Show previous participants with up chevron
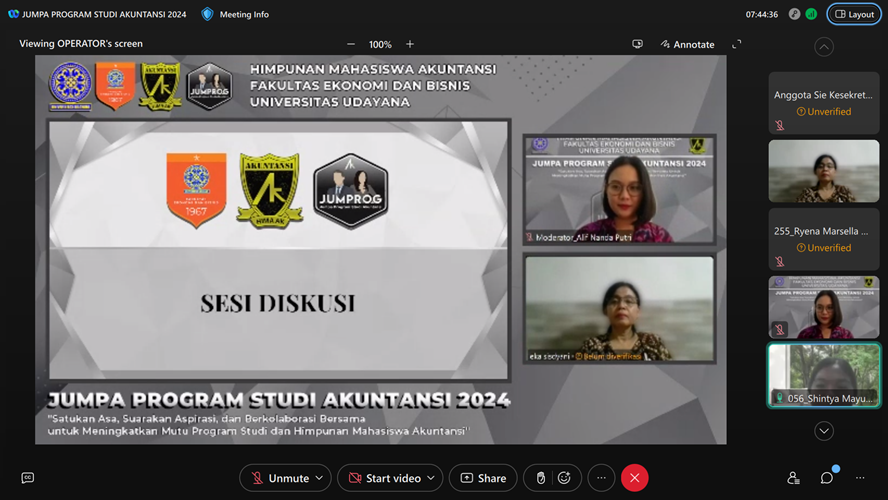Screen dimensions: 888x500 pyautogui.click(x=824, y=47)
